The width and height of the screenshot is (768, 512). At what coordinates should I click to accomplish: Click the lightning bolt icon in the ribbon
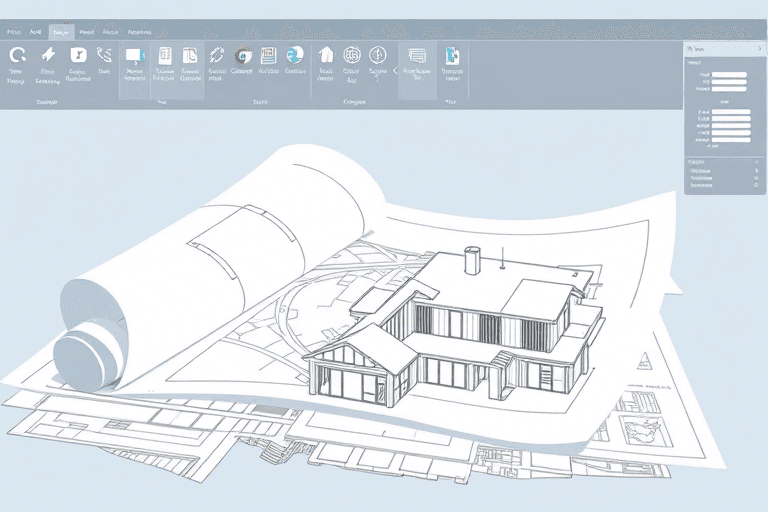[47, 56]
